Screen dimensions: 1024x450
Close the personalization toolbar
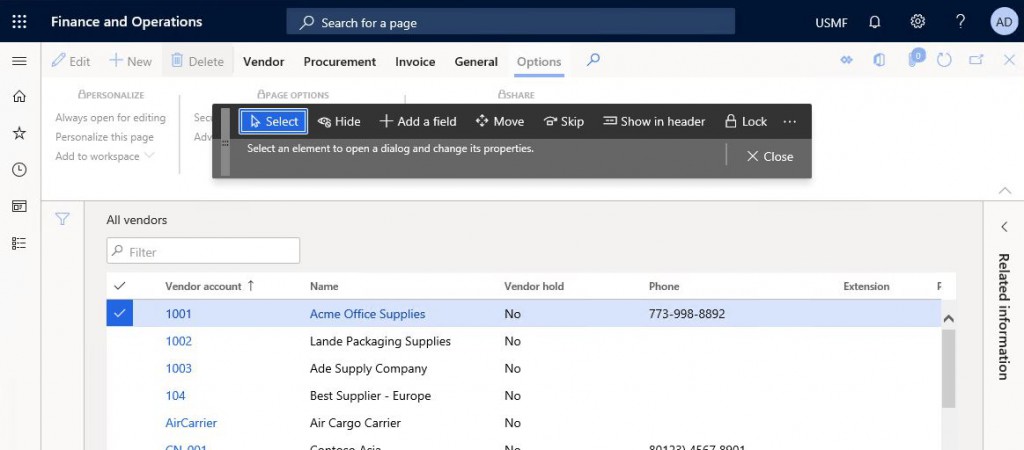(x=770, y=157)
